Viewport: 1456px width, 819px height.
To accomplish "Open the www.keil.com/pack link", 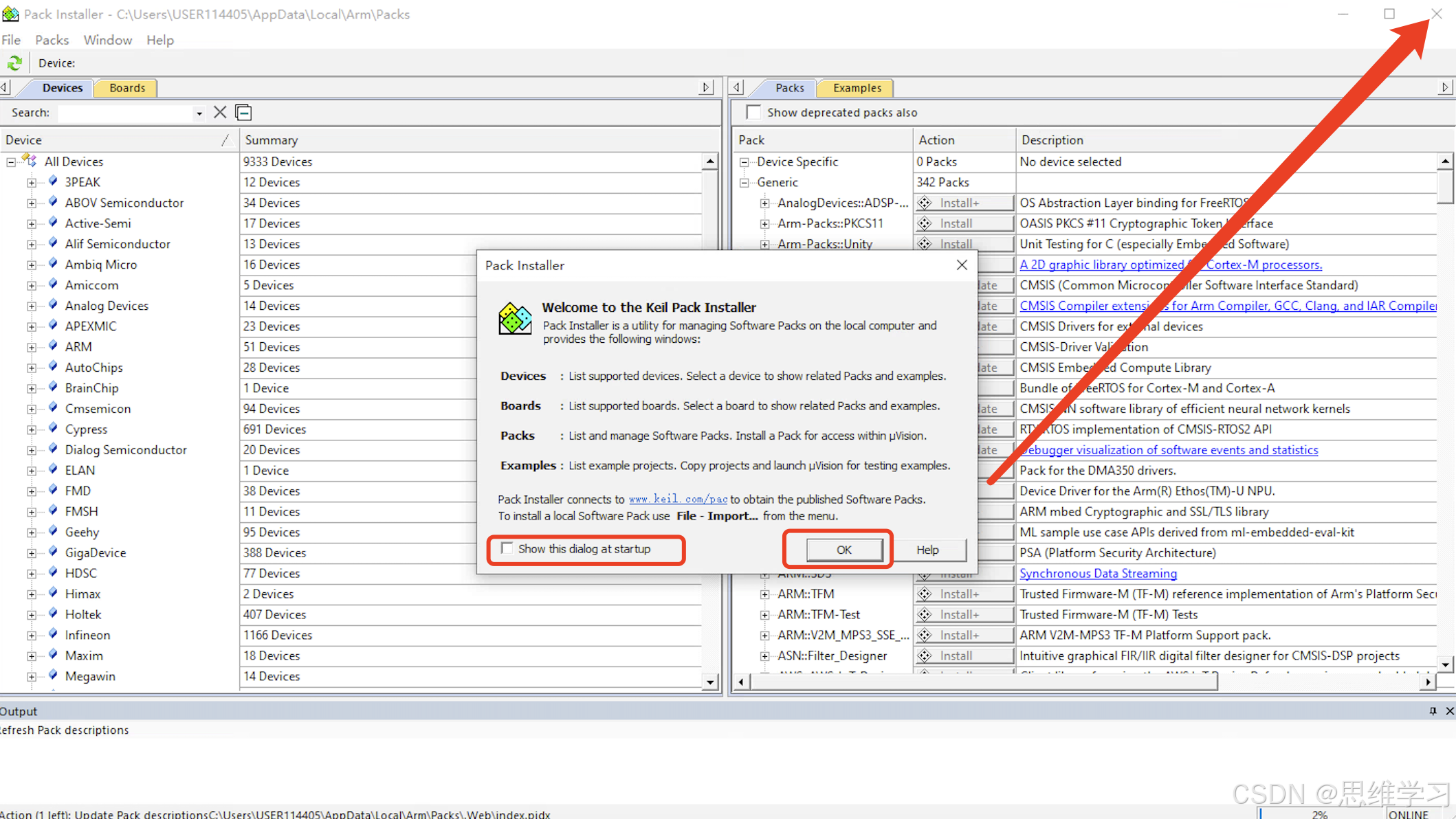I will [x=677, y=500].
